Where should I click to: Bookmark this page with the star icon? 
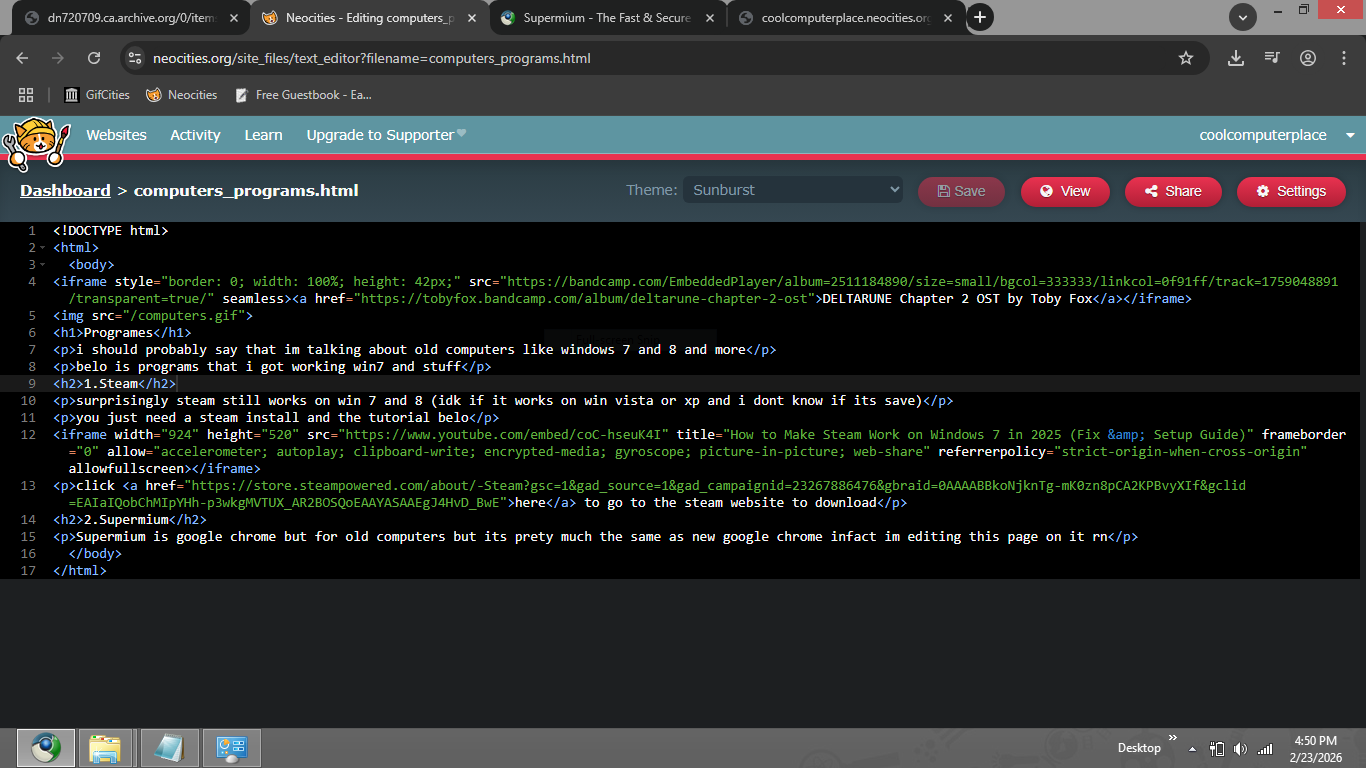pyautogui.click(x=1186, y=58)
